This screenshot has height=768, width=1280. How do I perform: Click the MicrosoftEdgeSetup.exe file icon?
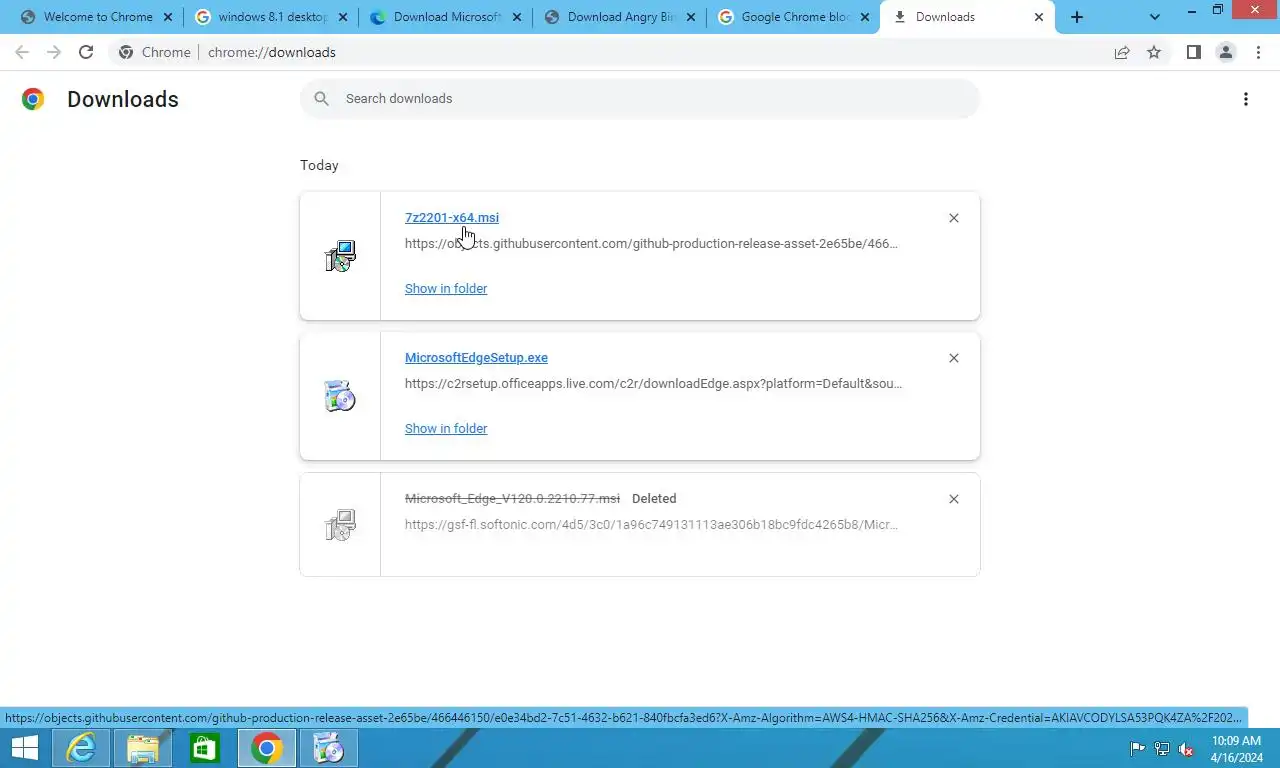click(340, 396)
